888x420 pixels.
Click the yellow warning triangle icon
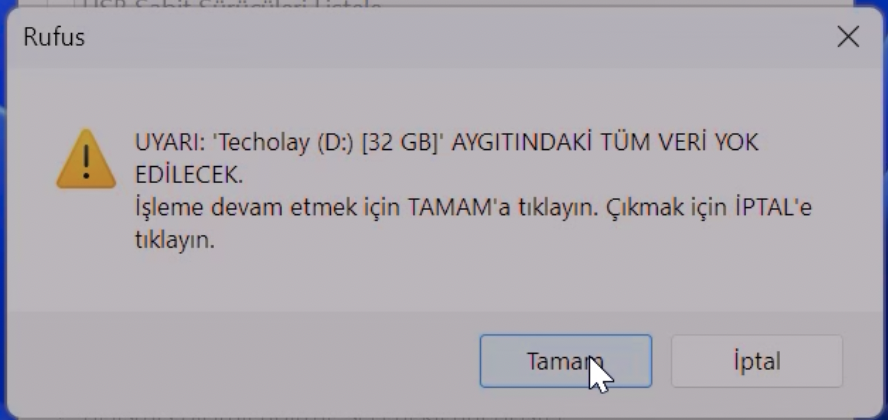coord(86,159)
